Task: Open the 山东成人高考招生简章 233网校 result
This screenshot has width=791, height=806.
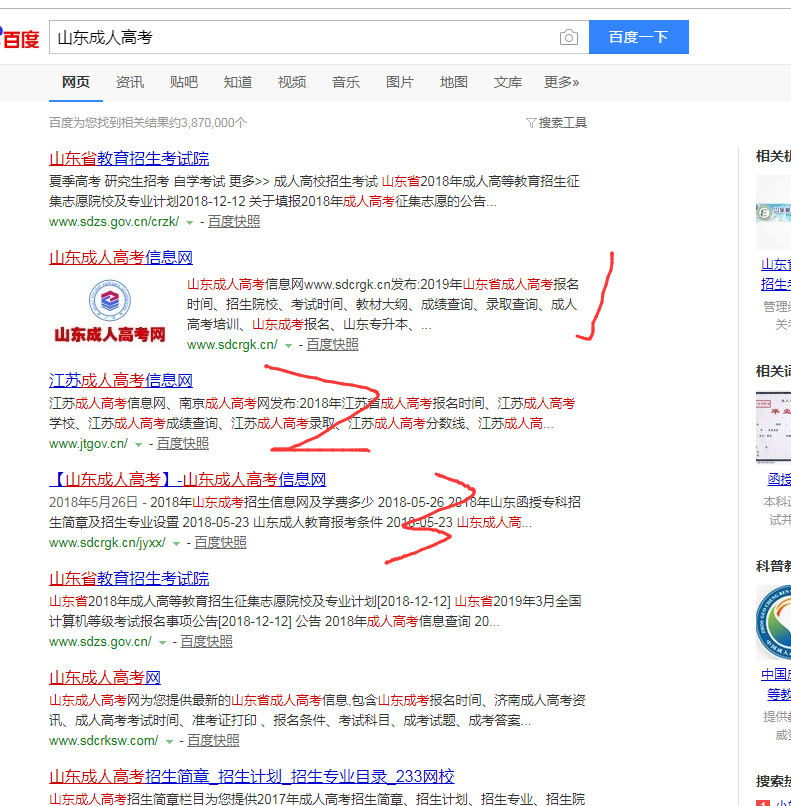Action: [252, 776]
